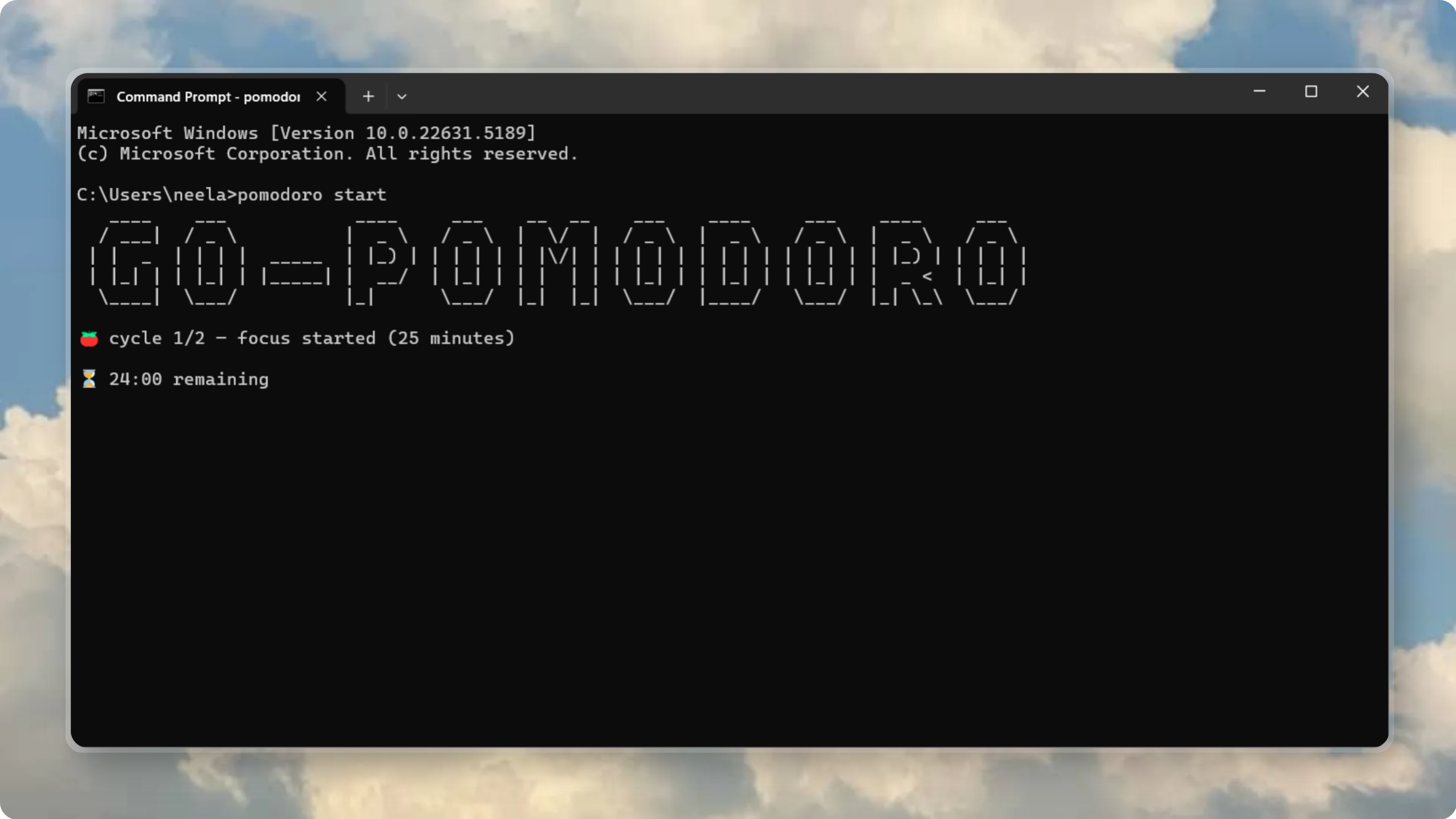Click the minimize icon on the terminal window
This screenshot has height=819, width=1456.
tap(1259, 91)
